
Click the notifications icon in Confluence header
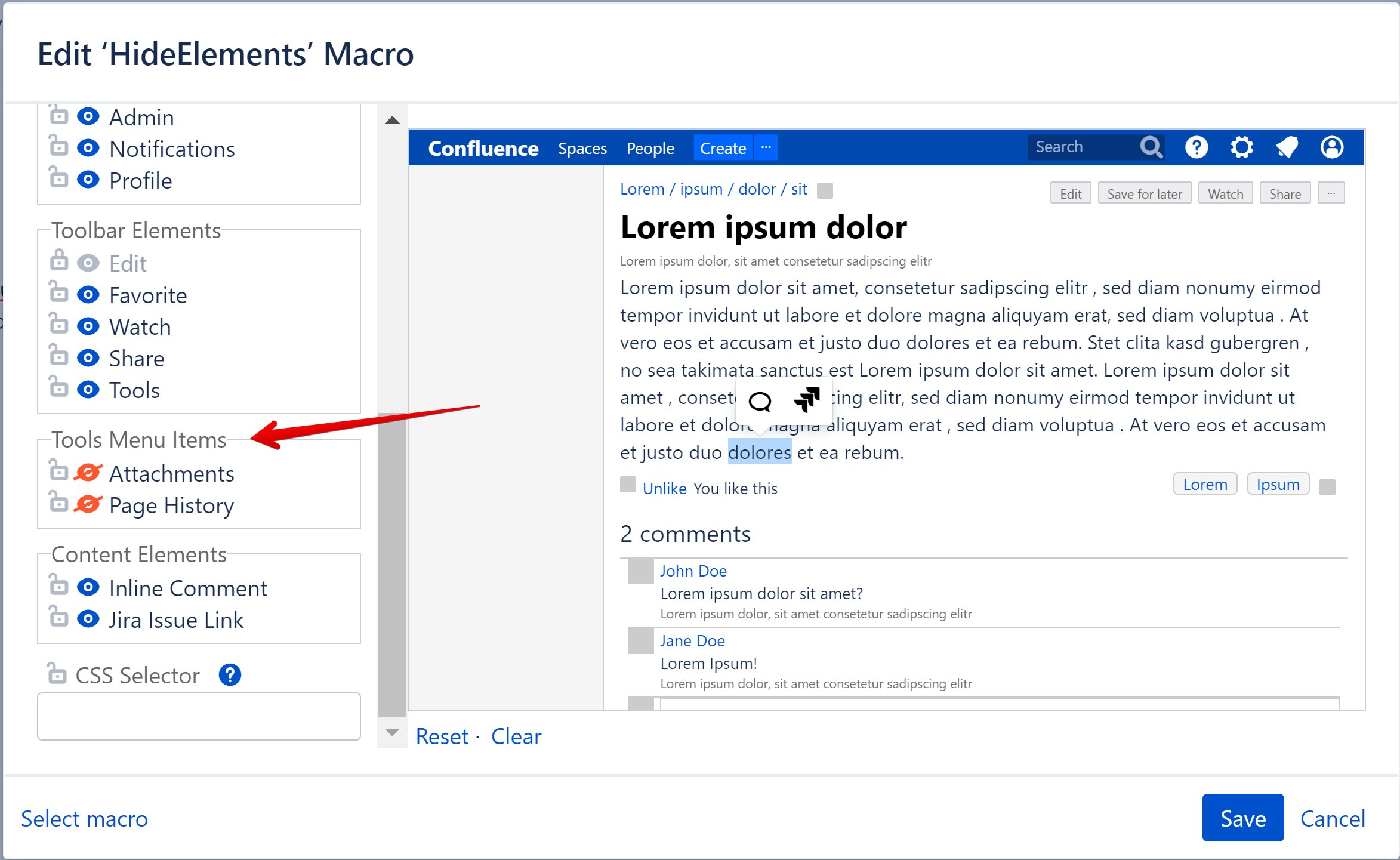click(x=1287, y=147)
